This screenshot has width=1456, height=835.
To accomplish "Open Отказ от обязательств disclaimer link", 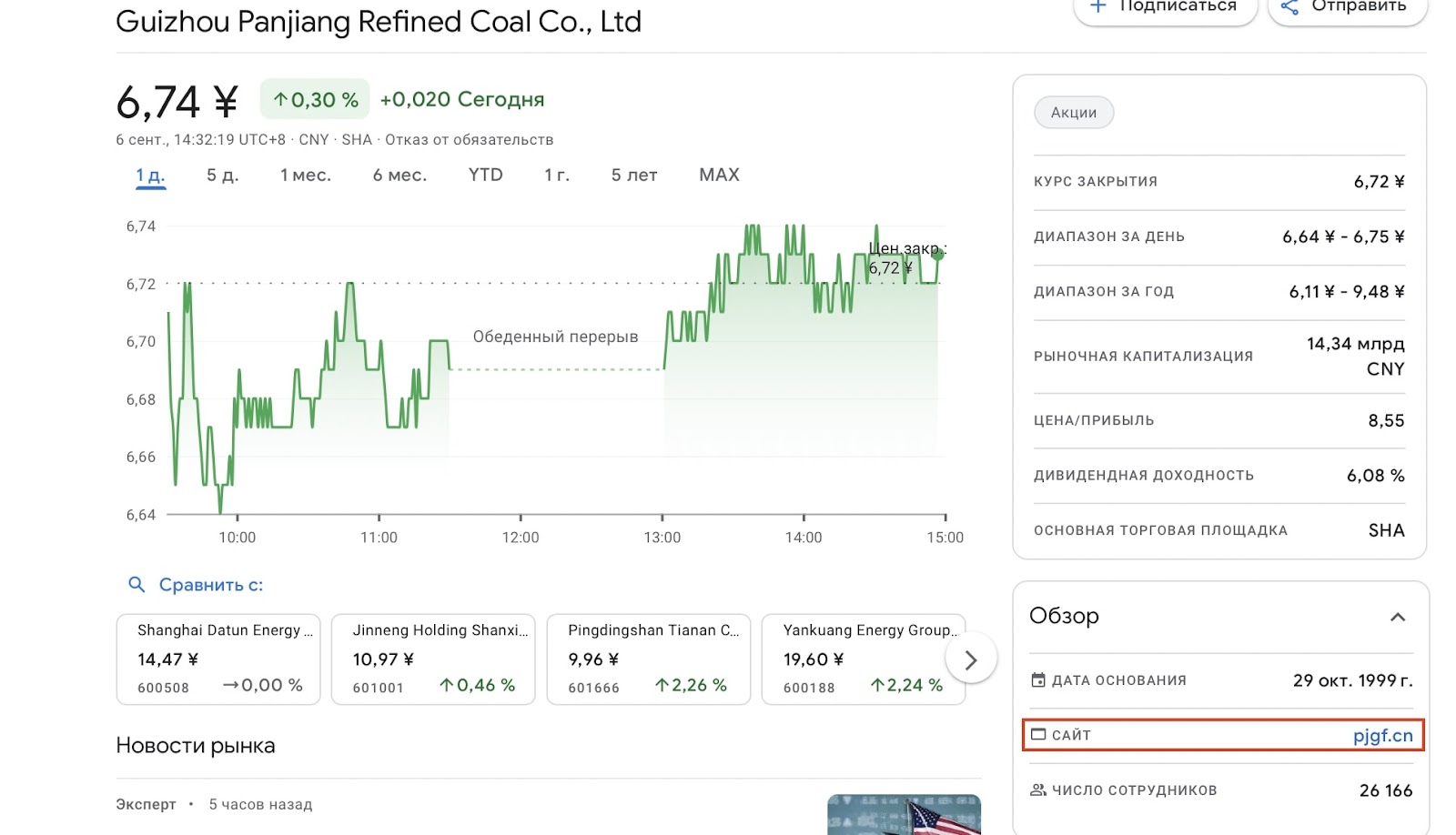I will click(x=469, y=139).
